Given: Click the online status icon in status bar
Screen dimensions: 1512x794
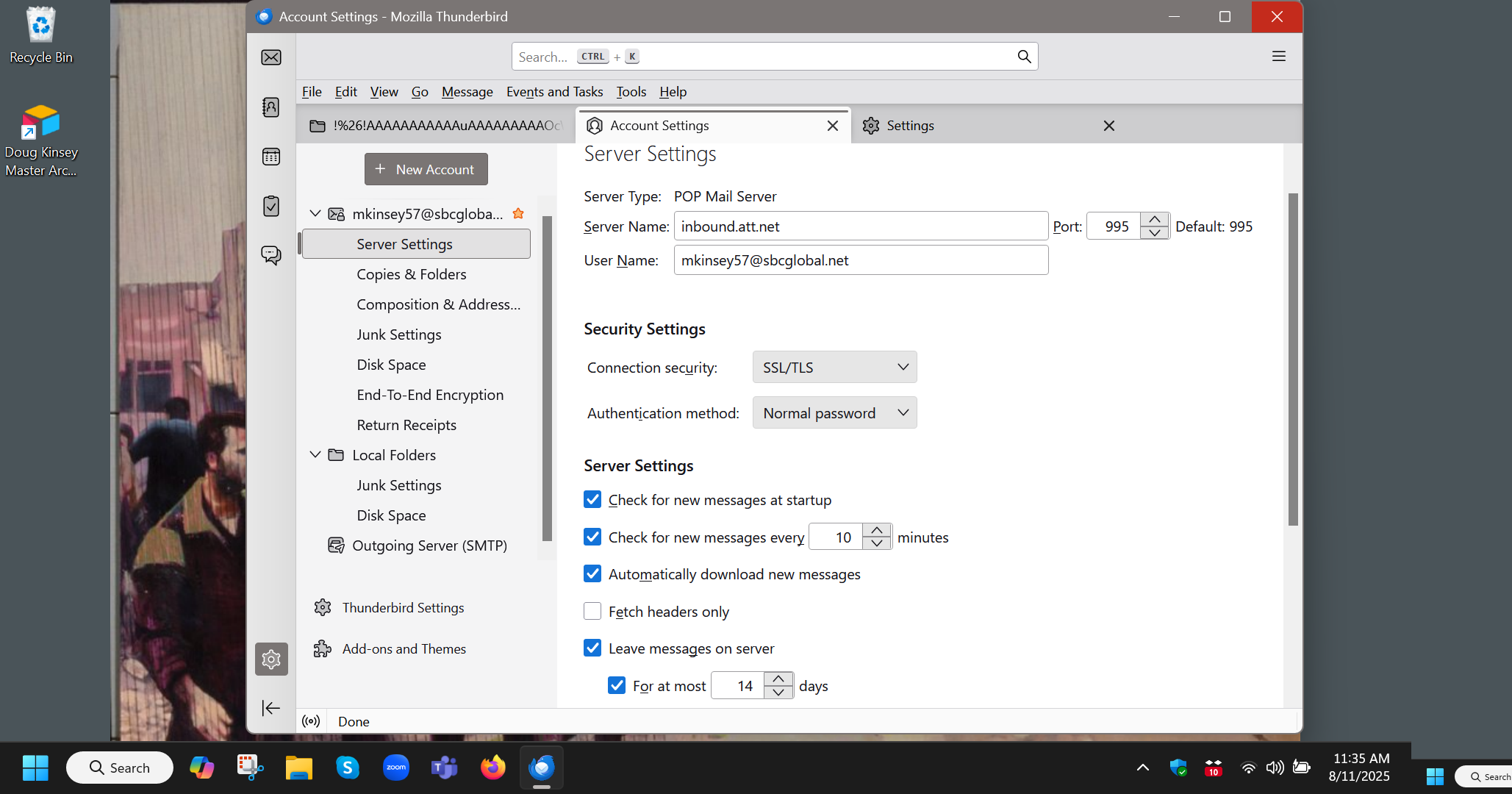Looking at the screenshot, I should tap(311, 721).
